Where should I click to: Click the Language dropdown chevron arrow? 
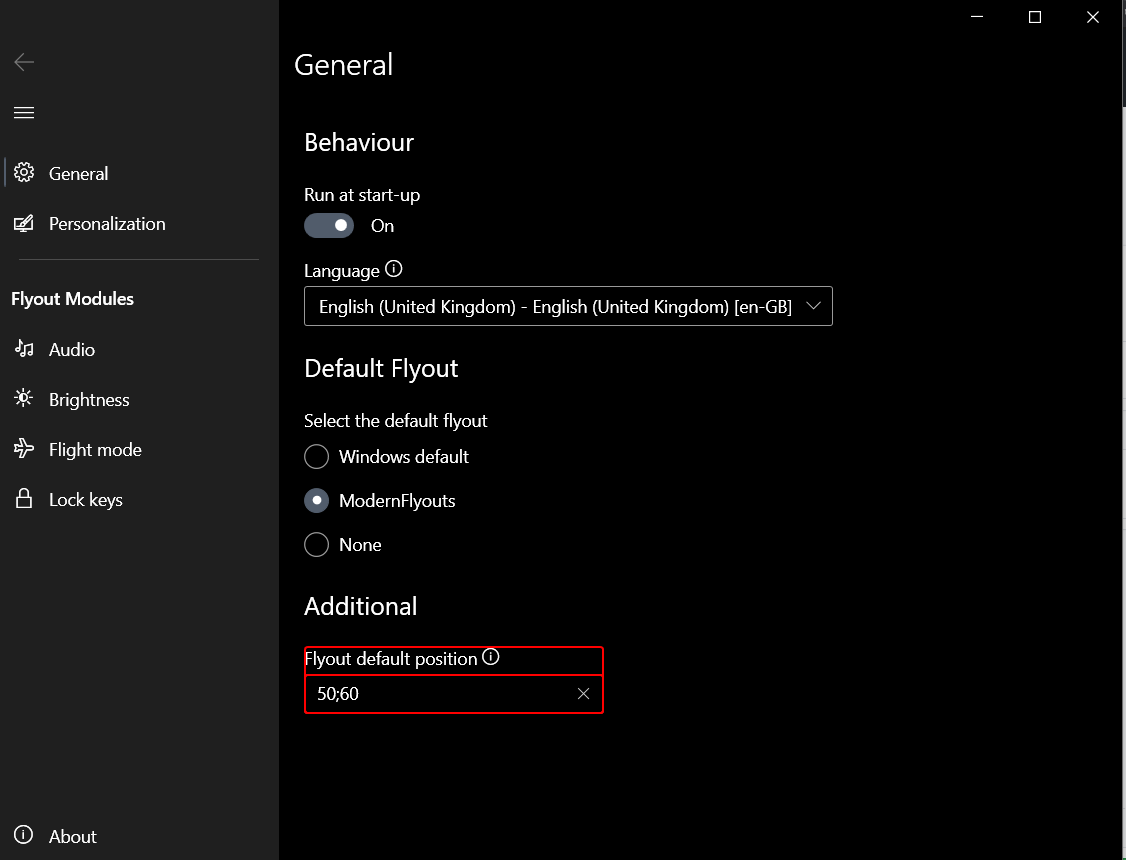(x=813, y=306)
